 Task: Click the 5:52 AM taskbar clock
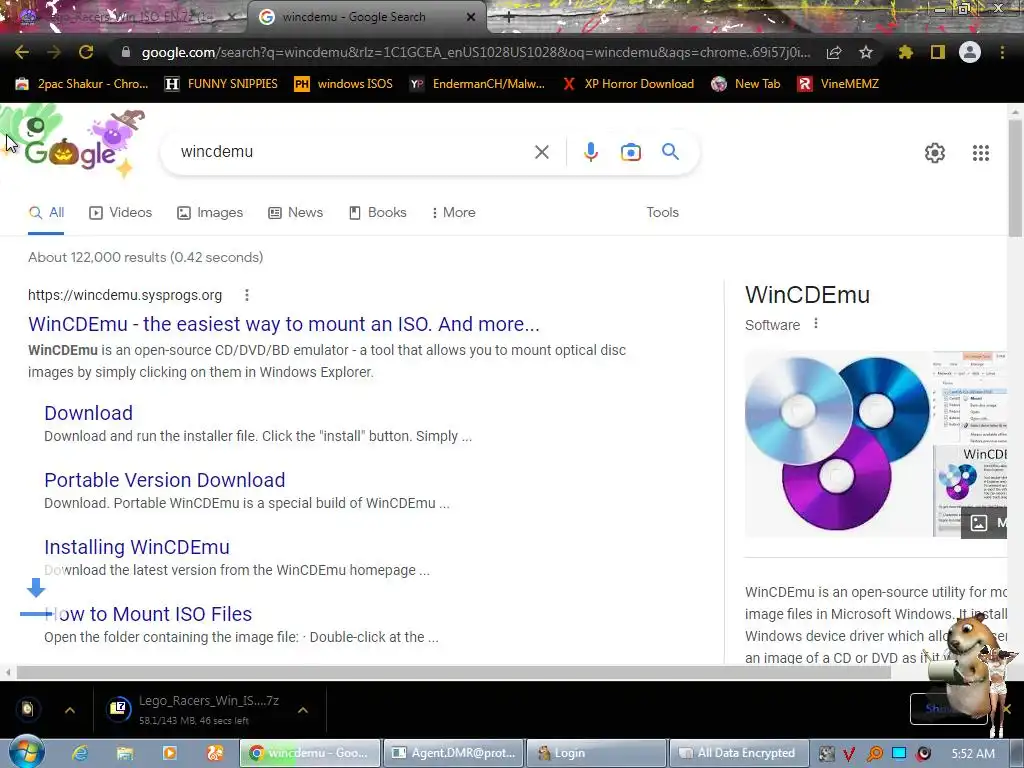click(x=973, y=754)
